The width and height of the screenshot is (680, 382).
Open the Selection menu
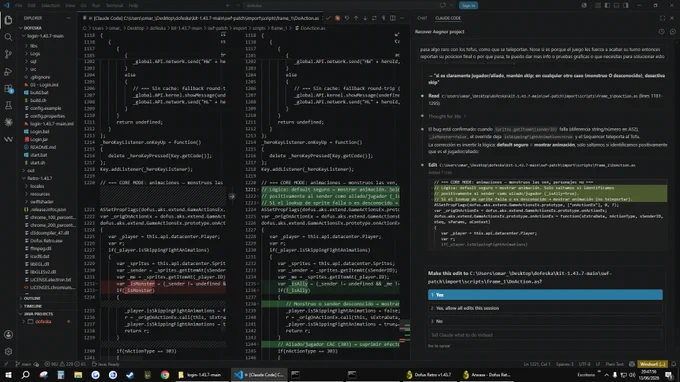click(50, 6)
